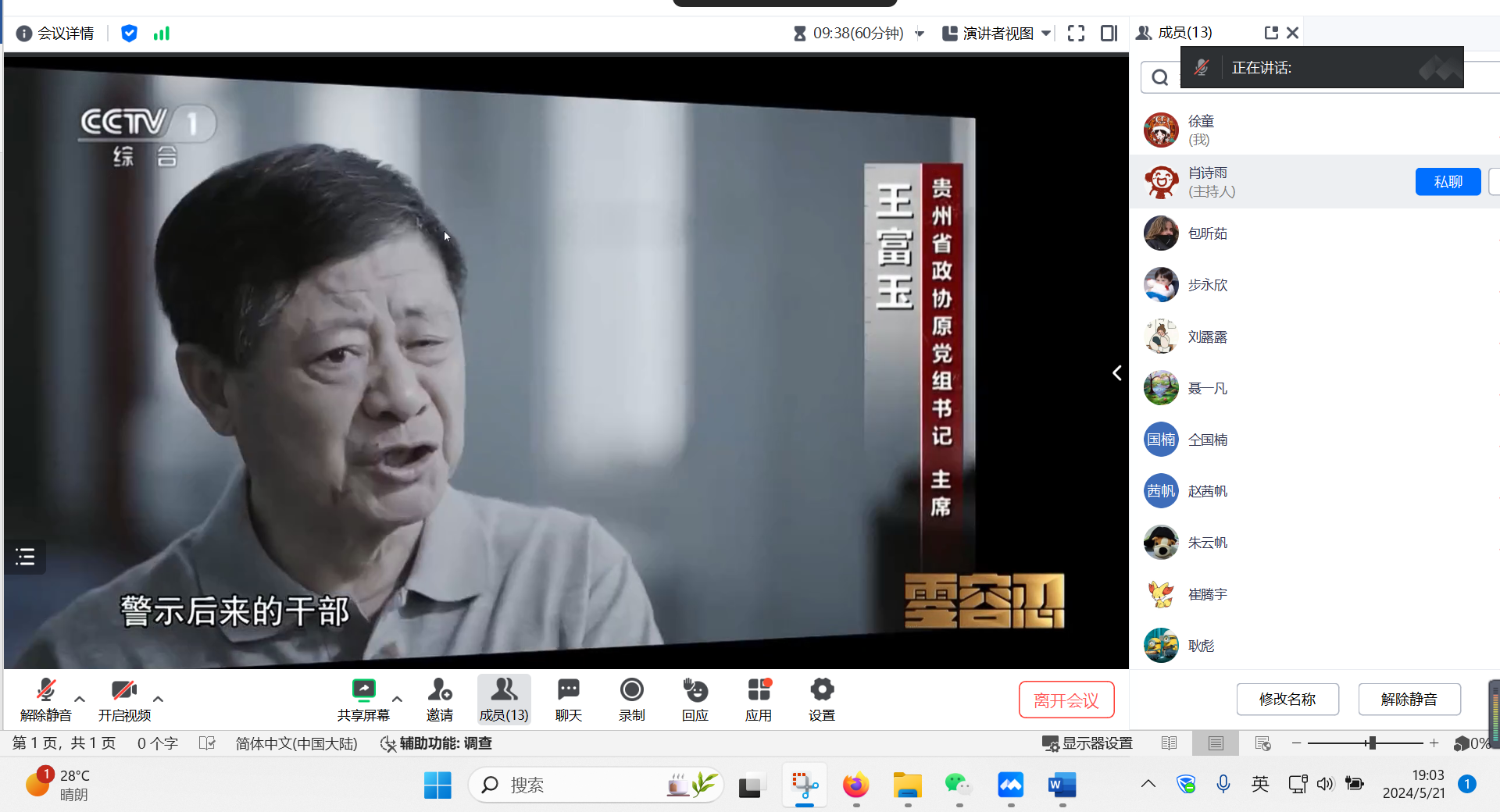Expand the audio options arrow
This screenshot has height=812, width=1500.
80,699
